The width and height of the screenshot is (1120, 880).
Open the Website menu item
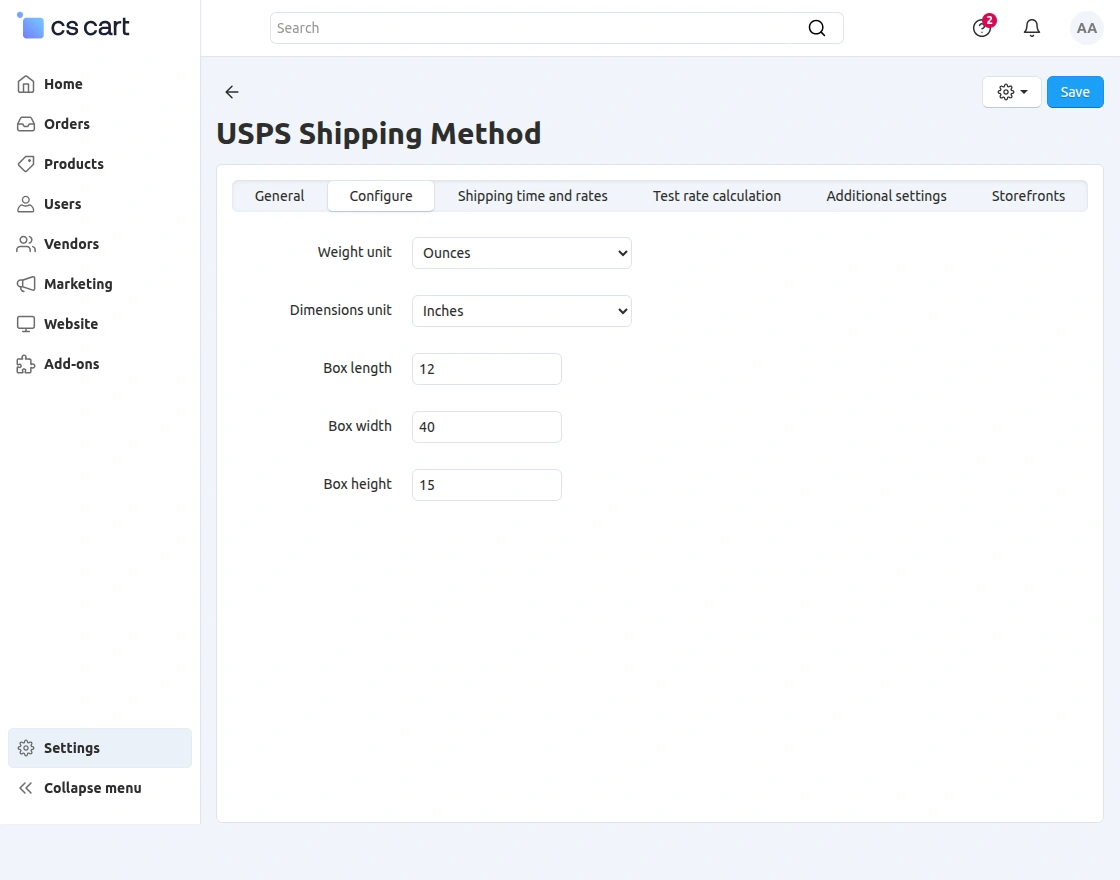[100, 324]
